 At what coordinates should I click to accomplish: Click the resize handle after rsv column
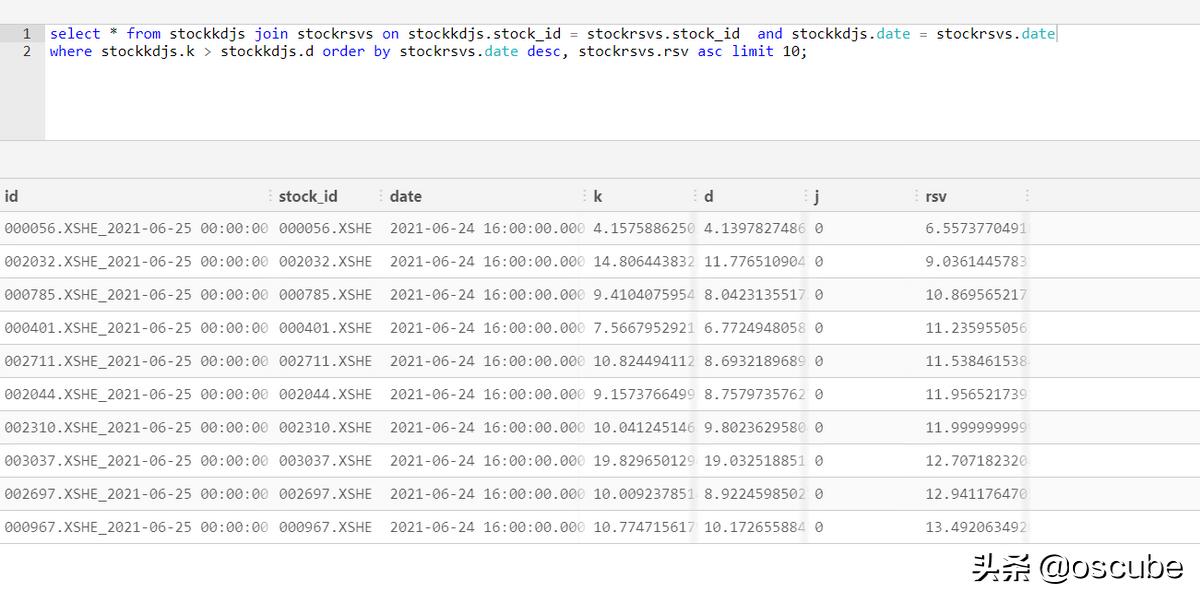[x=1027, y=196]
